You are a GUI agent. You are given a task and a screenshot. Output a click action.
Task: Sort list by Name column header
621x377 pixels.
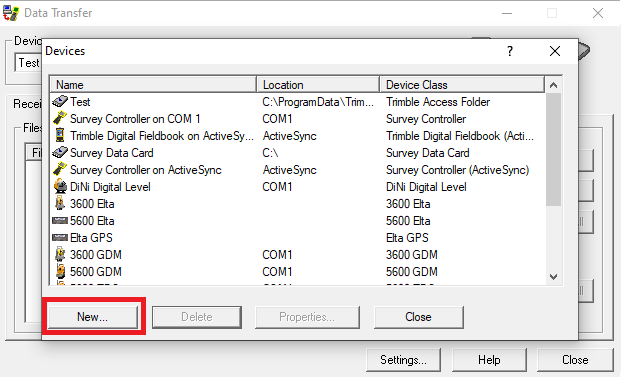click(153, 85)
